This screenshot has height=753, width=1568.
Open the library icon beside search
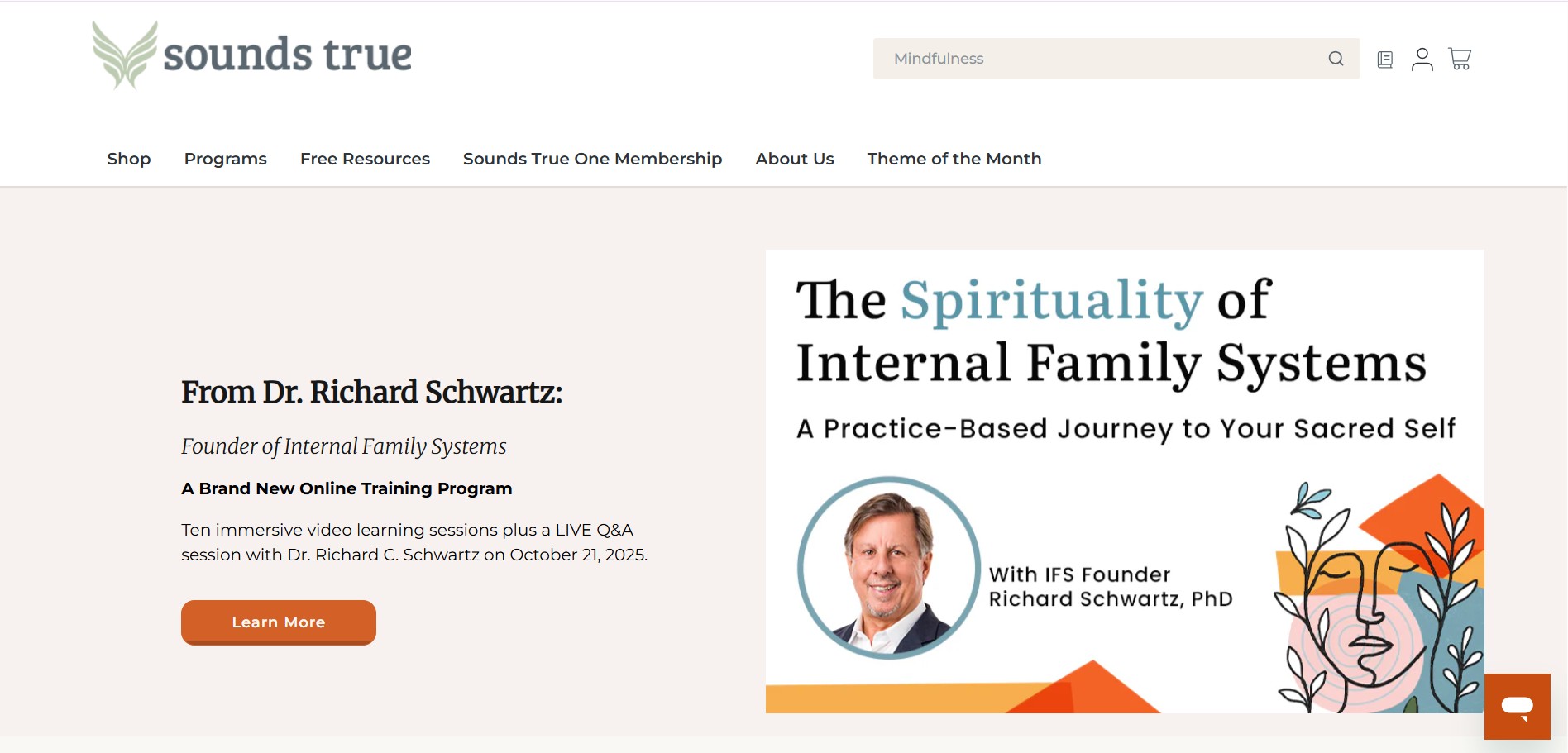coord(1385,60)
